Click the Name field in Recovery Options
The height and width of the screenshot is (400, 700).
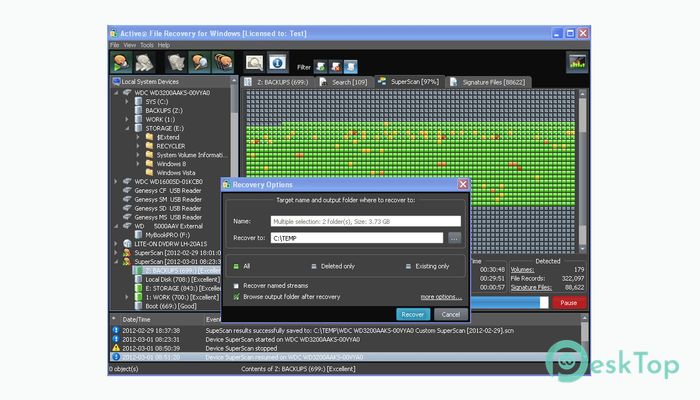coord(366,221)
